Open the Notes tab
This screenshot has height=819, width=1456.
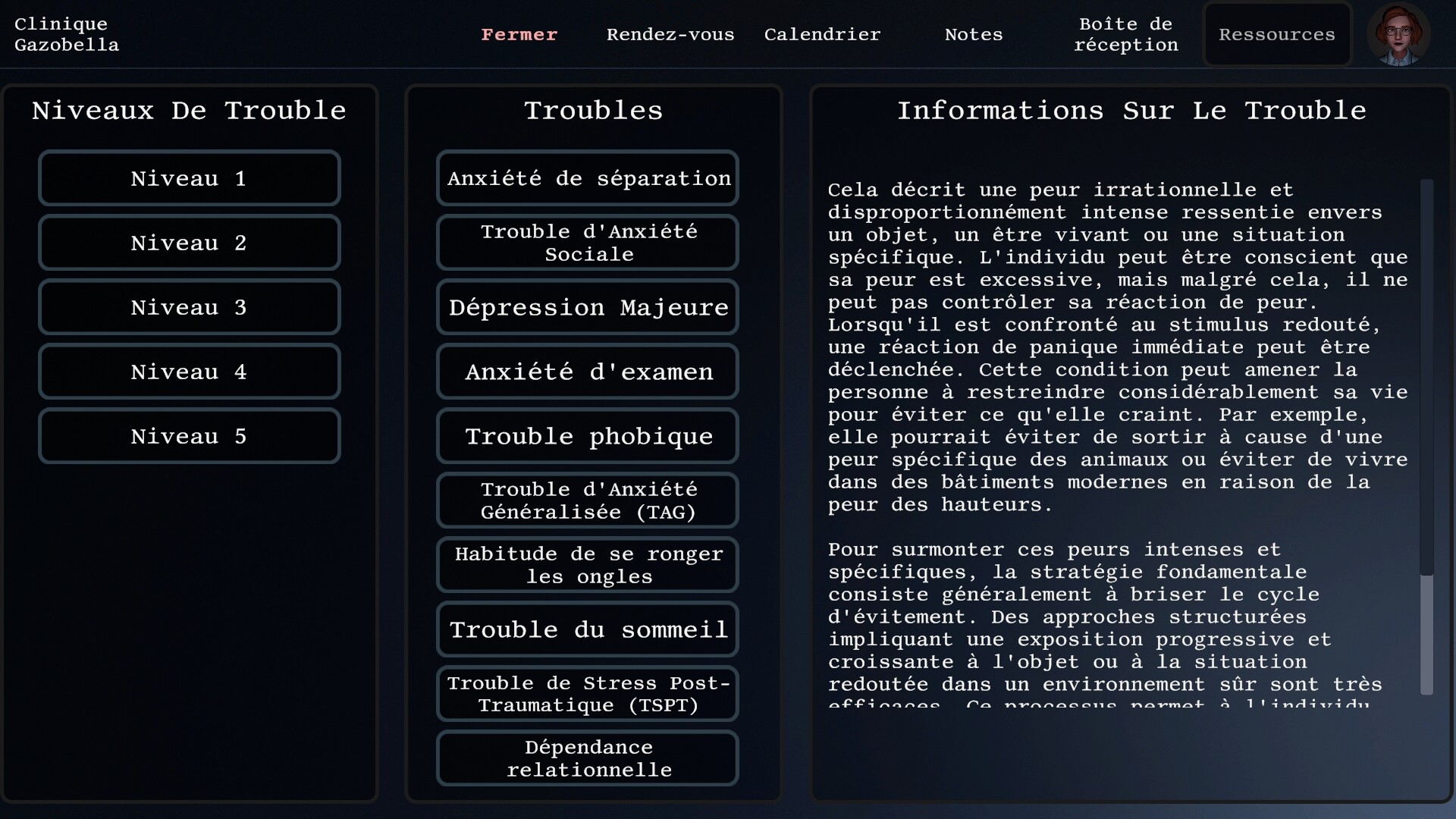[973, 35]
